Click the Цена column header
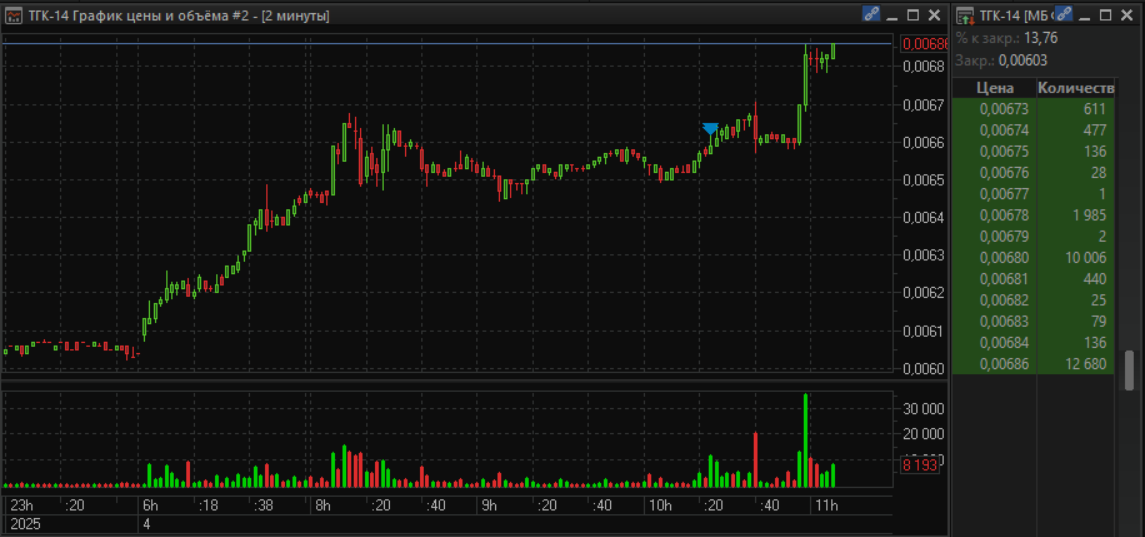 click(995, 88)
